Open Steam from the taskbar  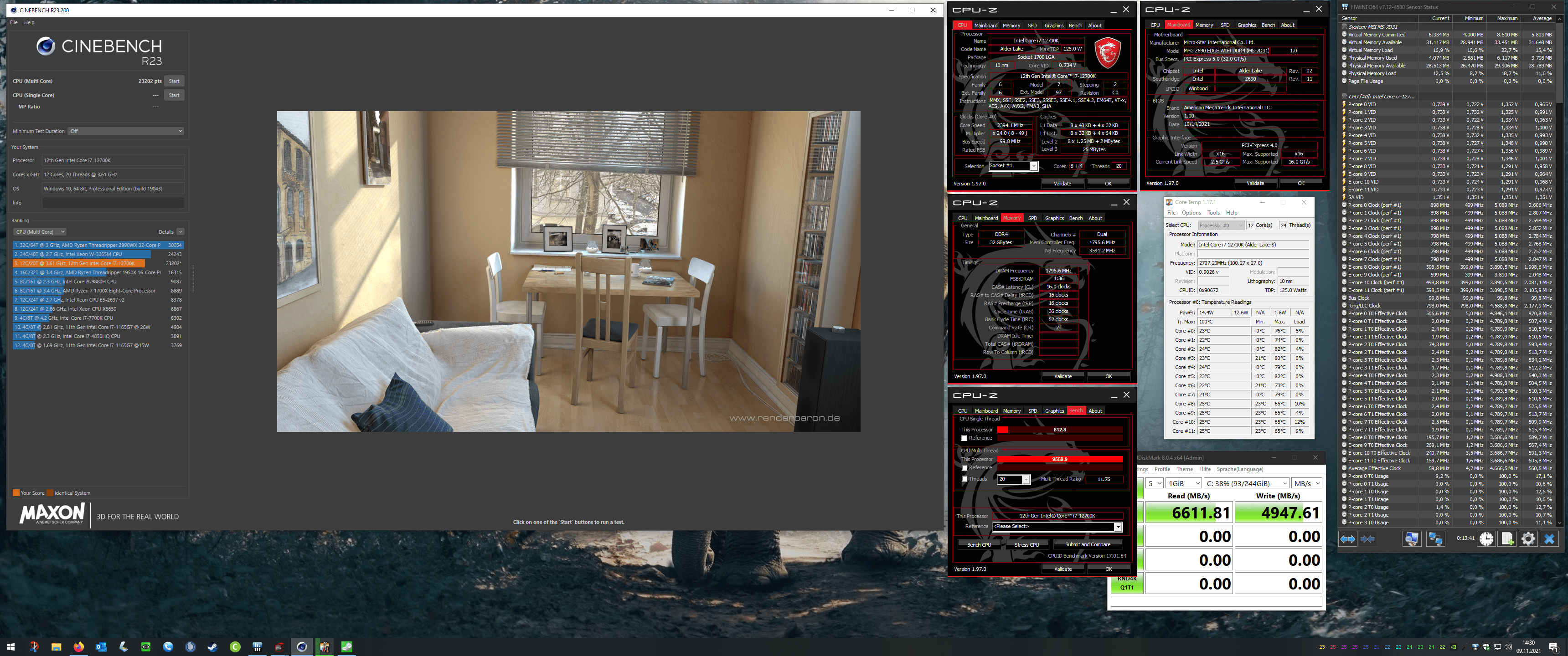[212, 646]
